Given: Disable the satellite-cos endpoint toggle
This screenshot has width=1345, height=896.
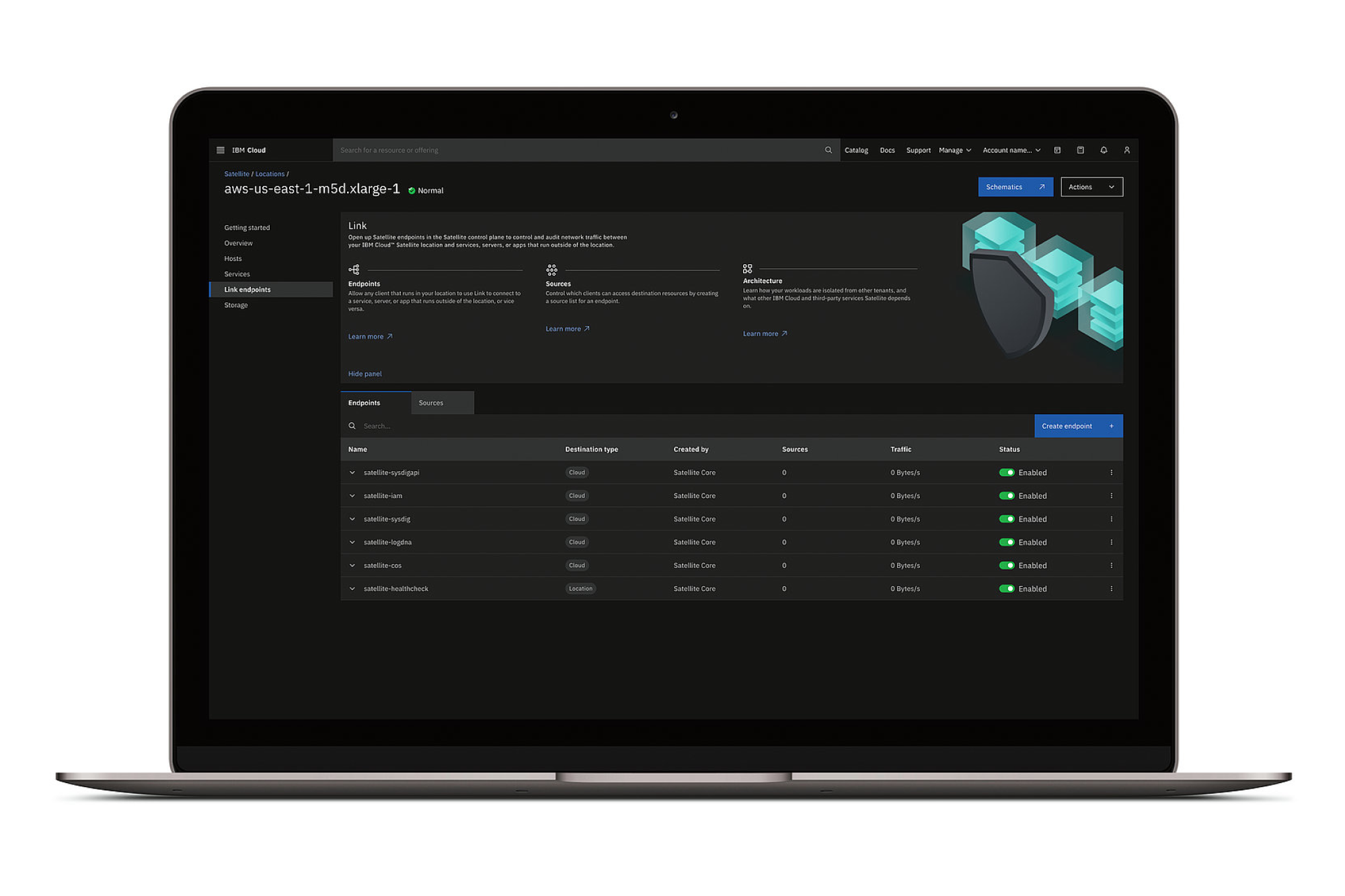Looking at the screenshot, I should point(1007,565).
